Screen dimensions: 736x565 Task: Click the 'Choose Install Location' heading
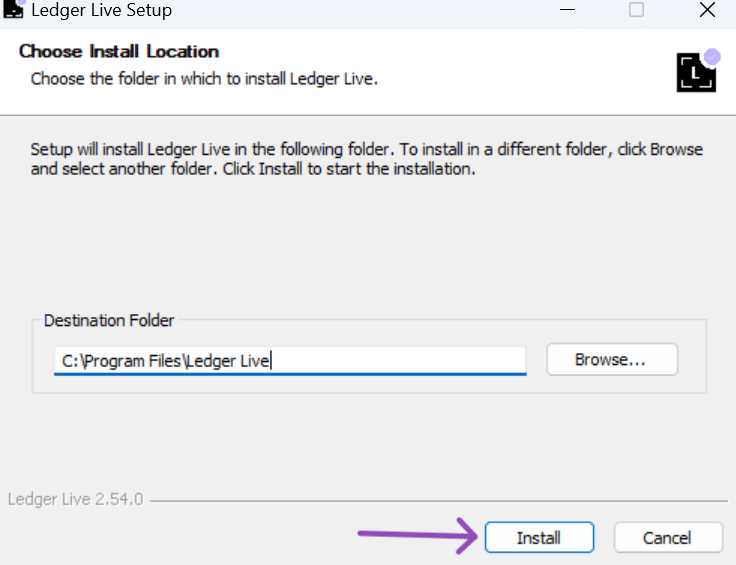[119, 52]
